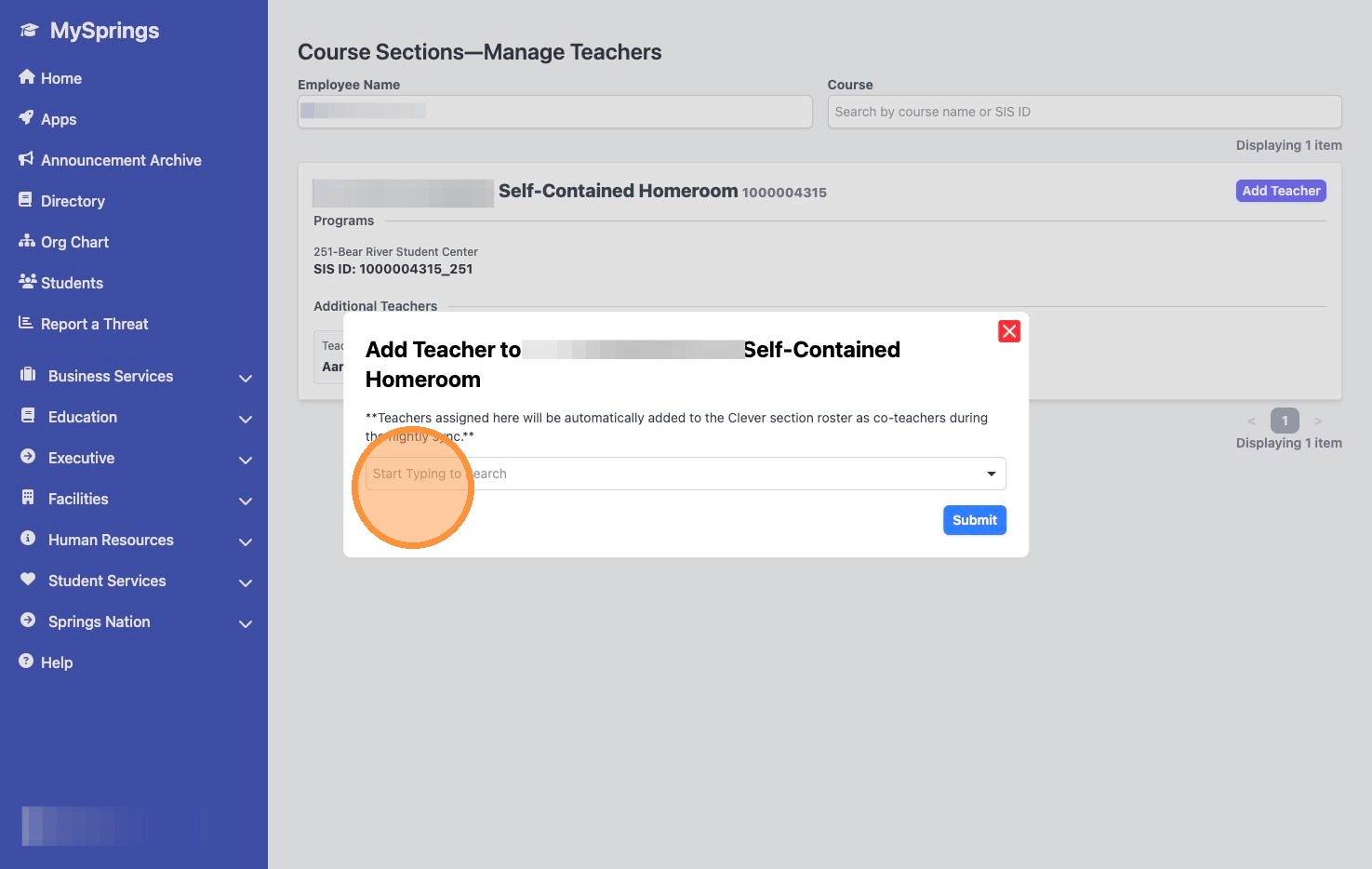Click the Add Teacher button
1372x869 pixels.
(1281, 191)
